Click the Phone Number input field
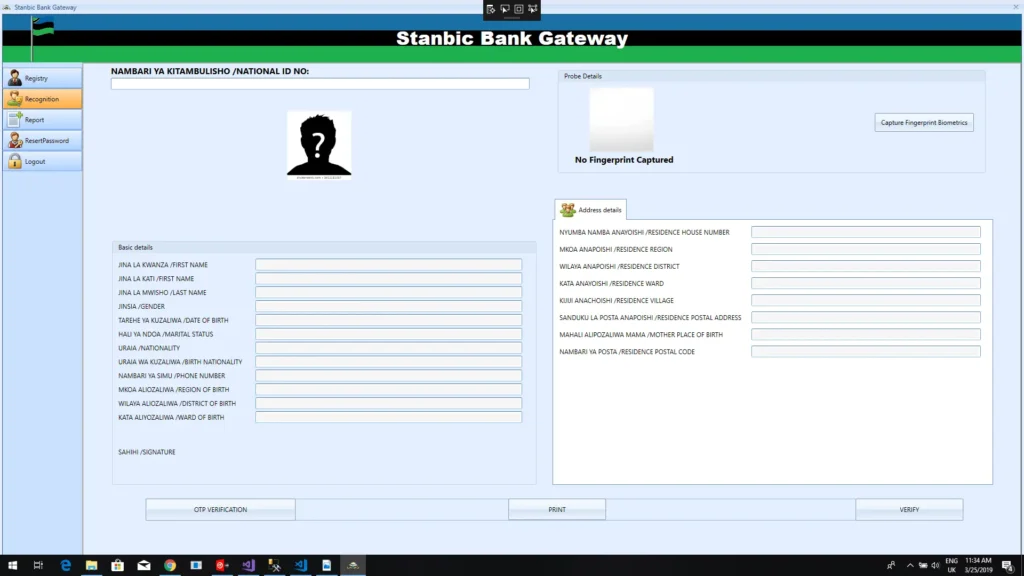 coord(388,376)
